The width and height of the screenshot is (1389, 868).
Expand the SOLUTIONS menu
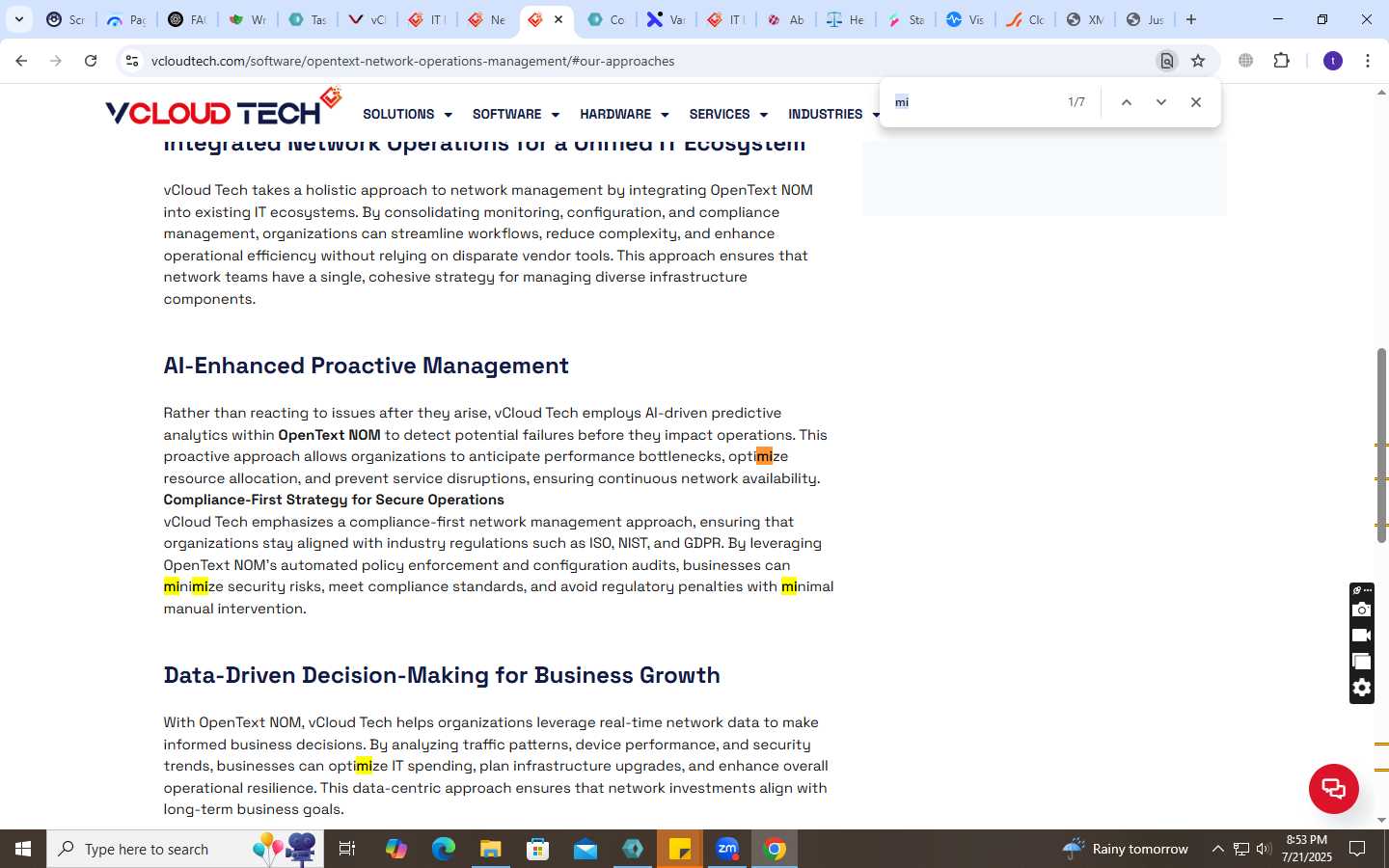(407, 114)
